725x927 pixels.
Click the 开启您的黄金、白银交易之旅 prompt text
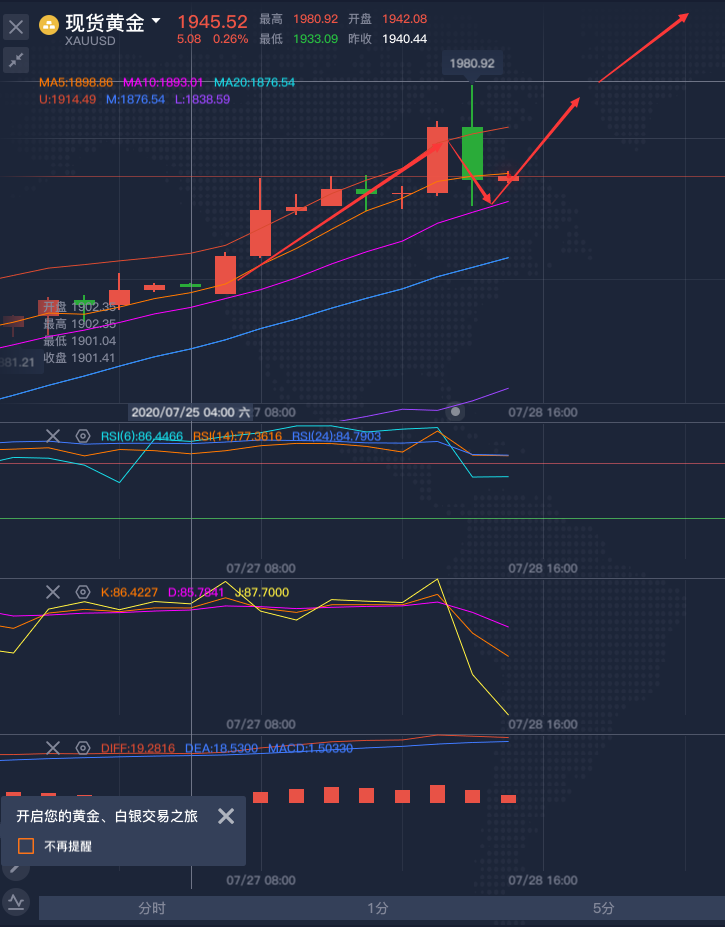(107, 816)
